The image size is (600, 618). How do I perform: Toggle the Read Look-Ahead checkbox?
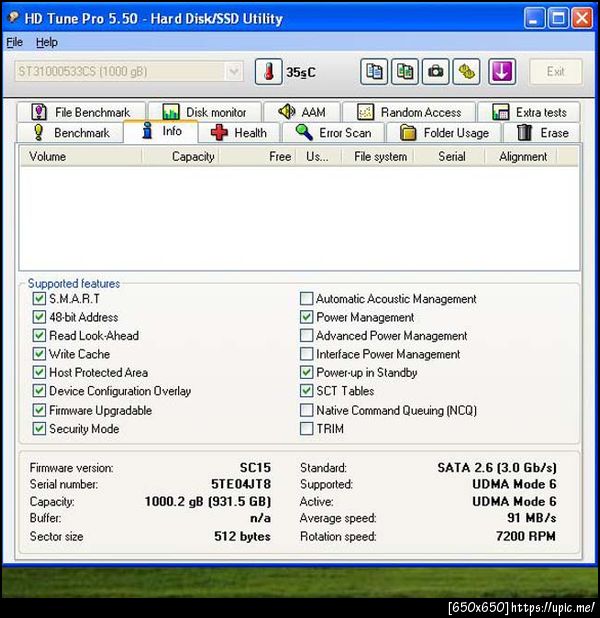(x=39, y=335)
